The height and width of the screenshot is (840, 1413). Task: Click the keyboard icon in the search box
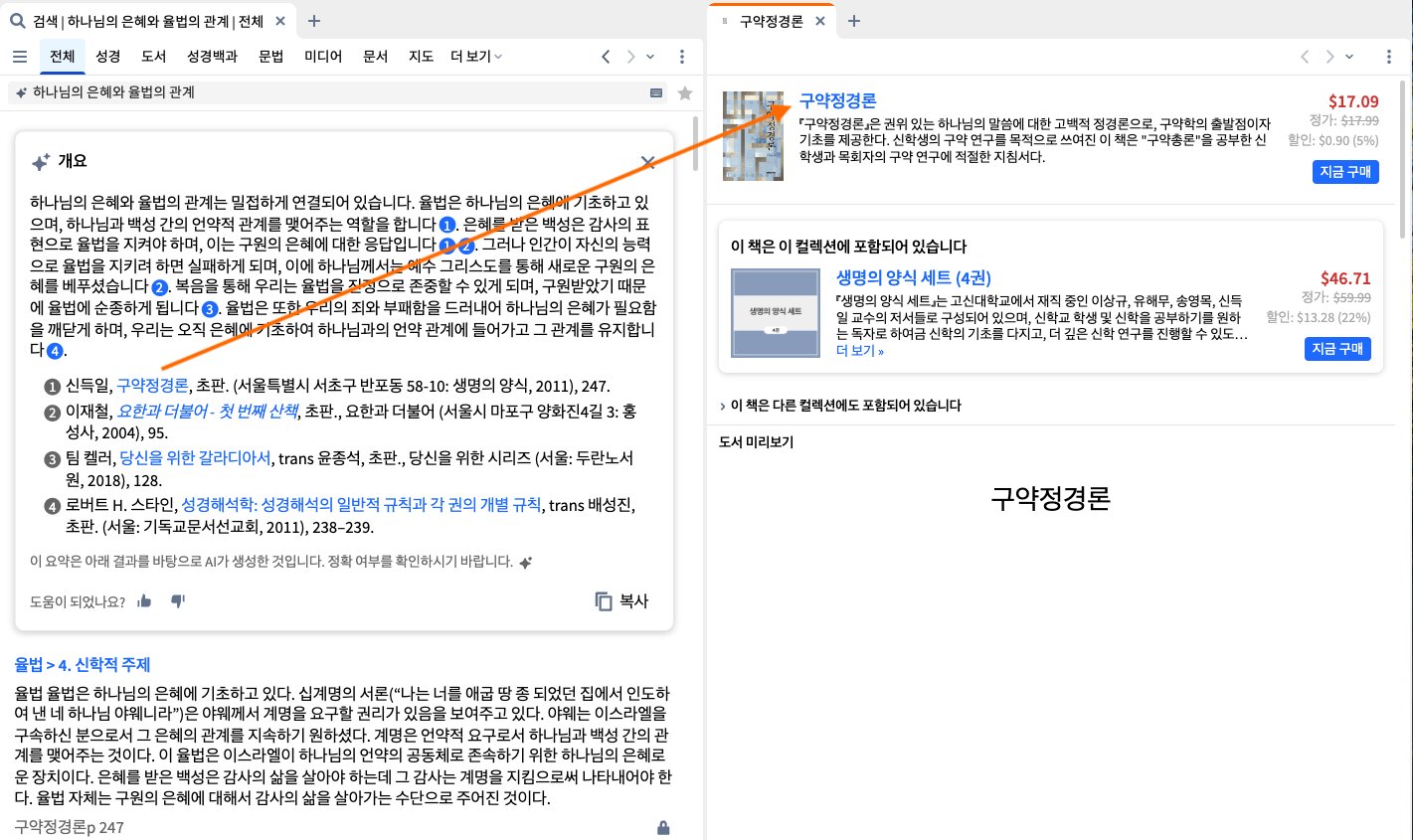click(656, 92)
